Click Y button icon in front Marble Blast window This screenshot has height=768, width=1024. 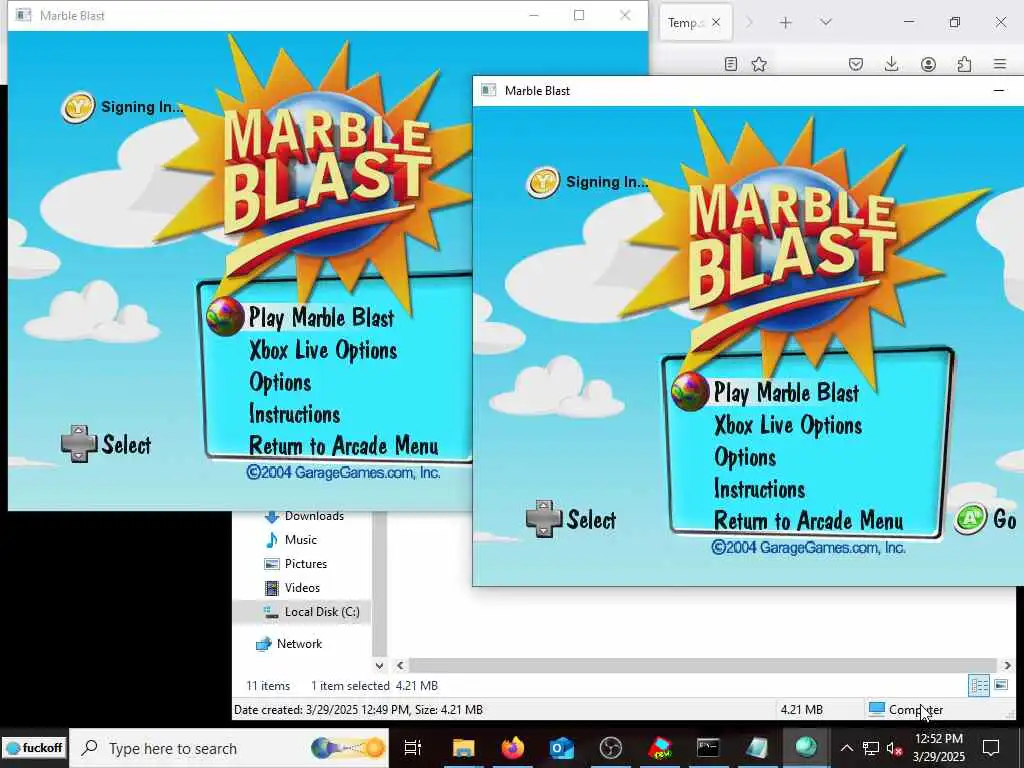[x=543, y=182]
